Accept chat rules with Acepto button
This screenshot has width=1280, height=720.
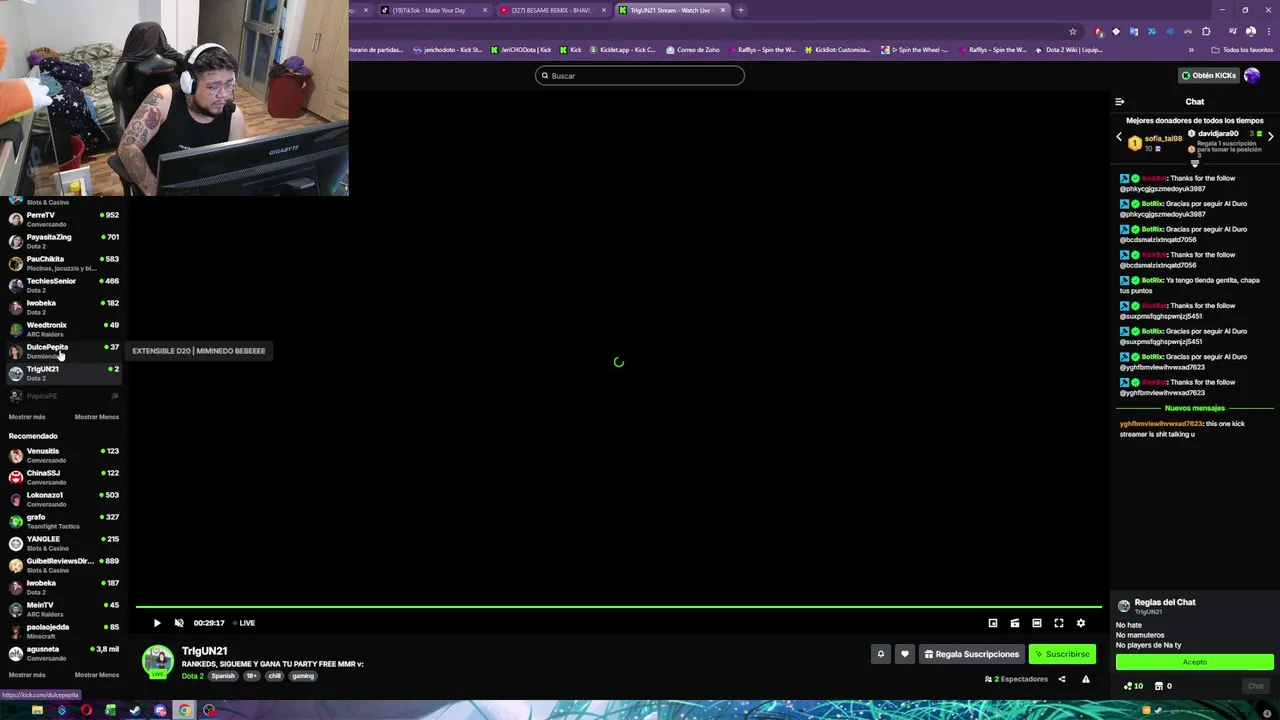1195,662
